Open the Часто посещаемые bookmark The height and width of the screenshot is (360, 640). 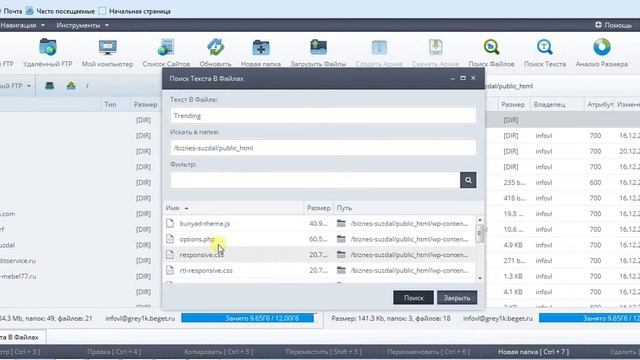(x=61, y=11)
